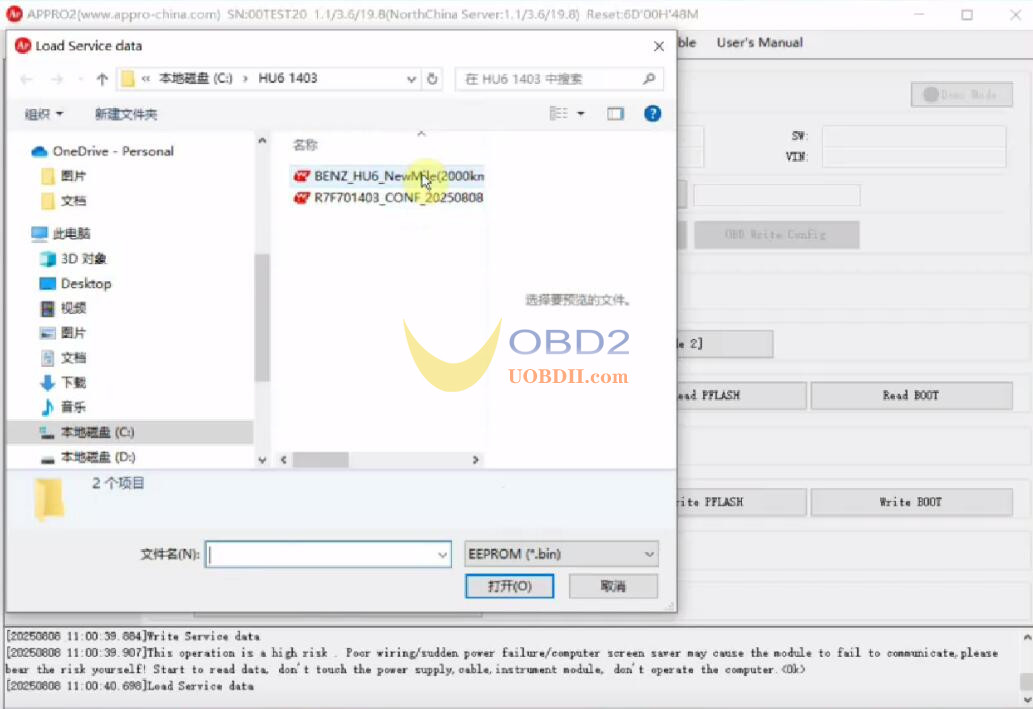
Task: Open 视频 videos folder
Action: pyautogui.click(x=73, y=308)
